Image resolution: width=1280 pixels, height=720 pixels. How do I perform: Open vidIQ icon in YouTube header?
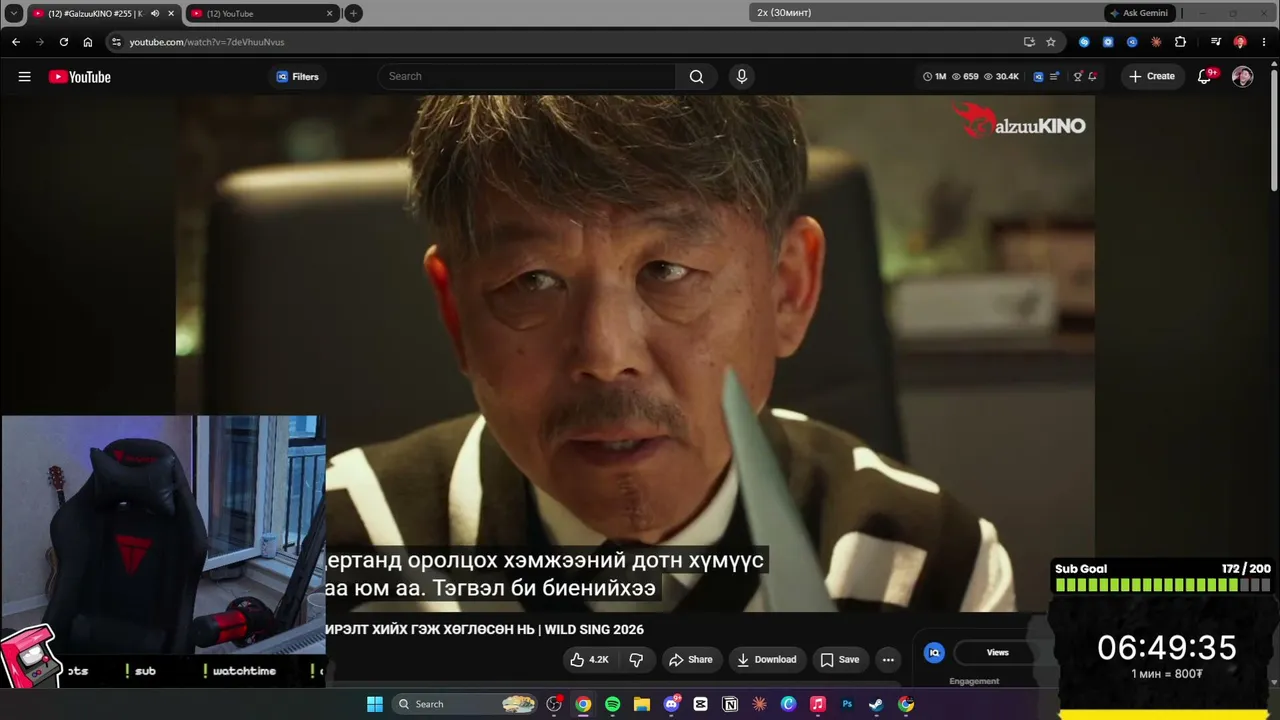pyautogui.click(x=1038, y=77)
